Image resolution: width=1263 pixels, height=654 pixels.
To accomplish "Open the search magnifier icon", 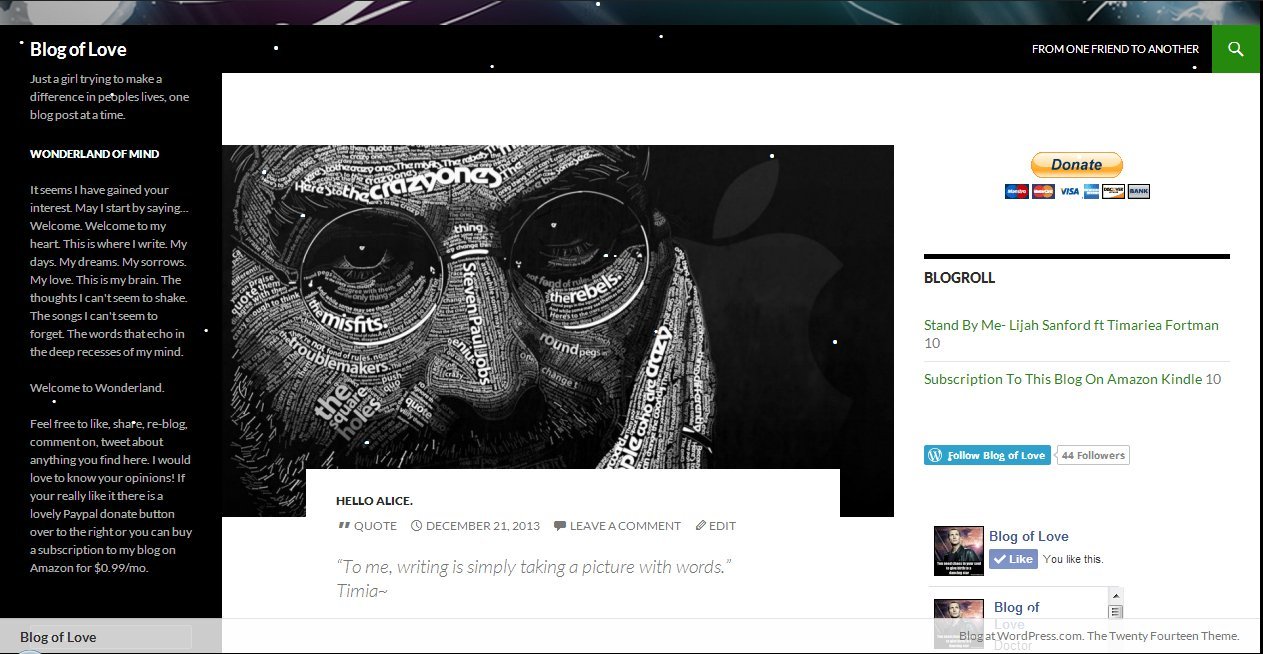I will 1236,49.
